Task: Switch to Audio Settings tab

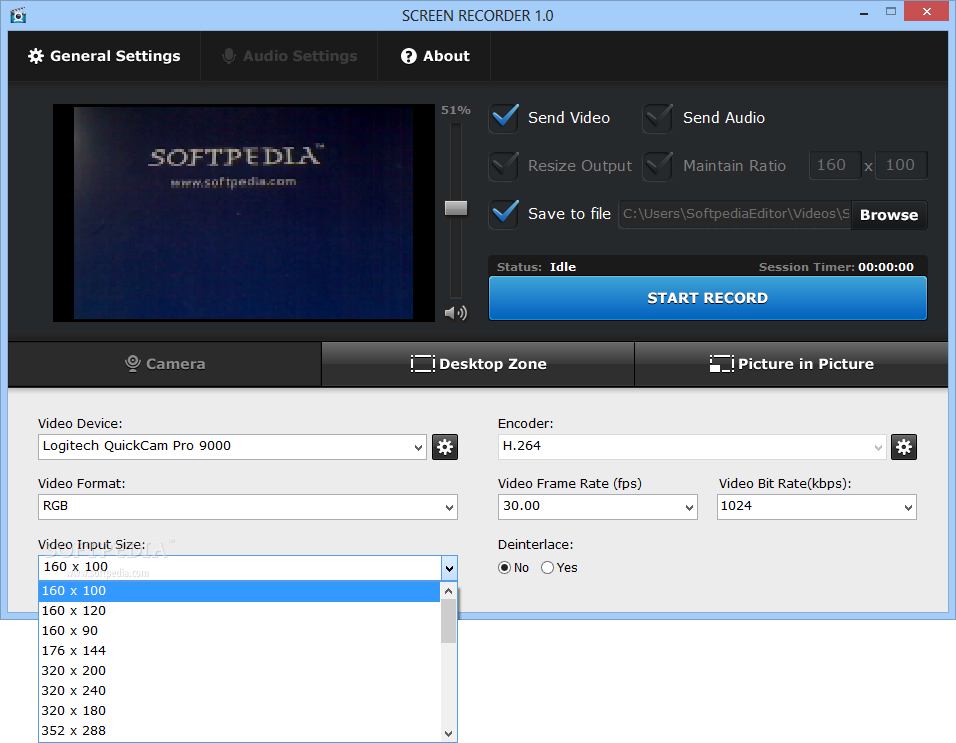Action: [x=289, y=56]
